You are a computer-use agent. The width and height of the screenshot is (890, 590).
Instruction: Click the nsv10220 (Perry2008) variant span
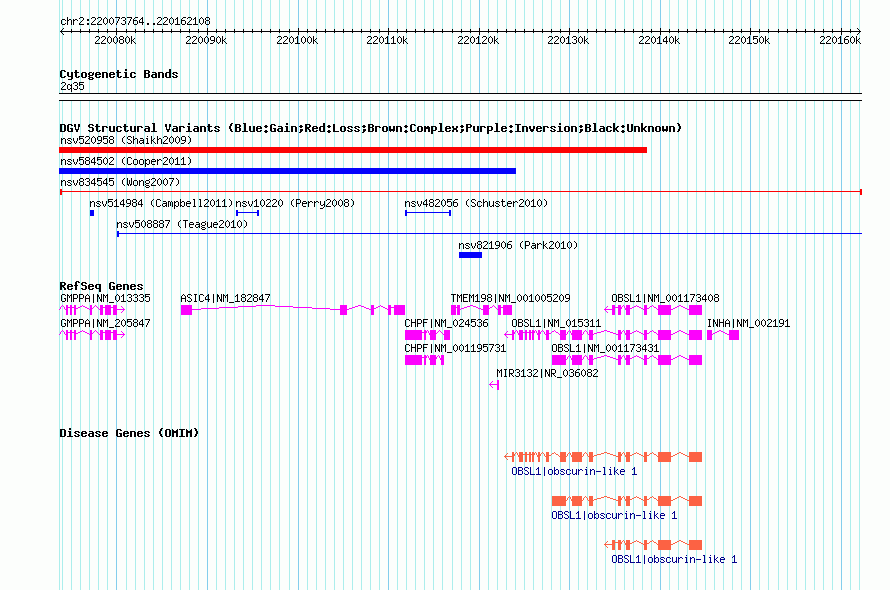[247, 213]
